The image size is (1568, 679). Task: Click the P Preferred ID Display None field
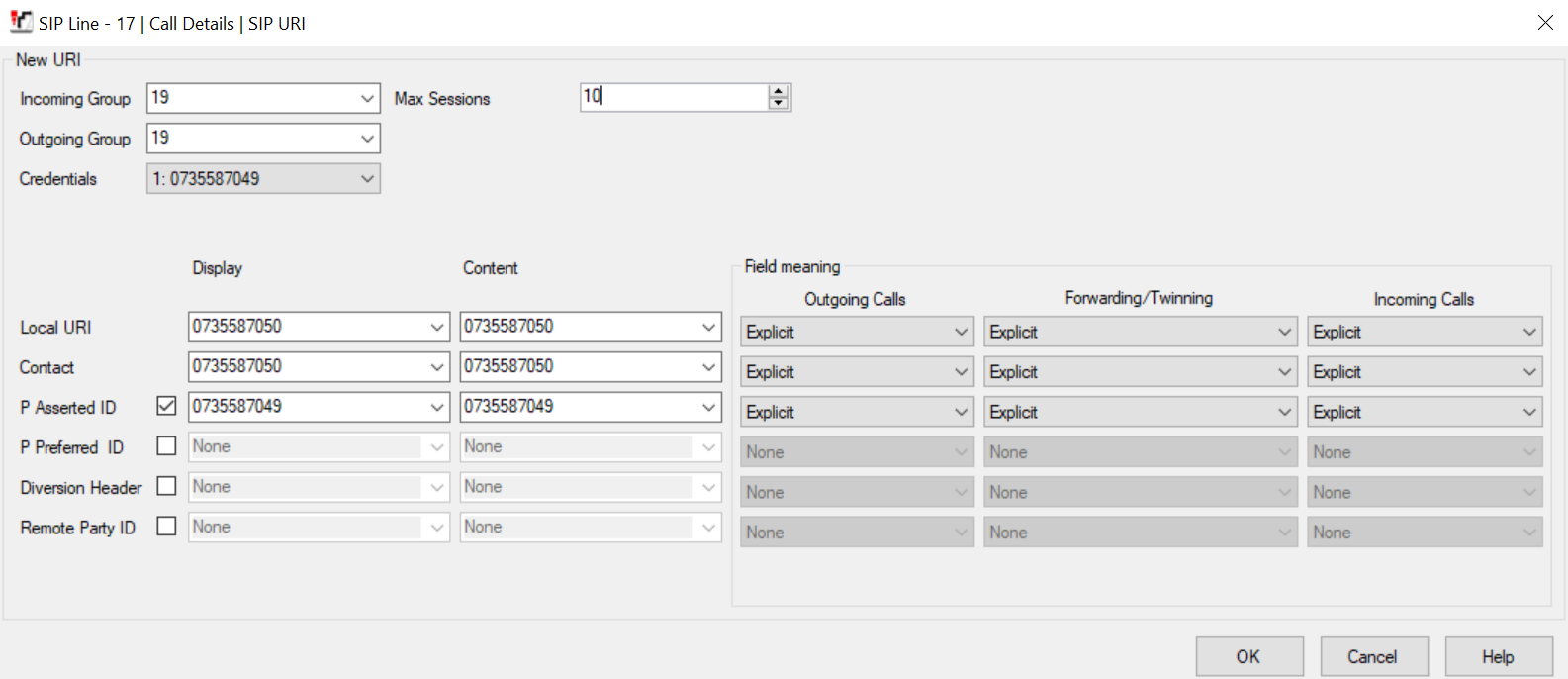[319, 446]
